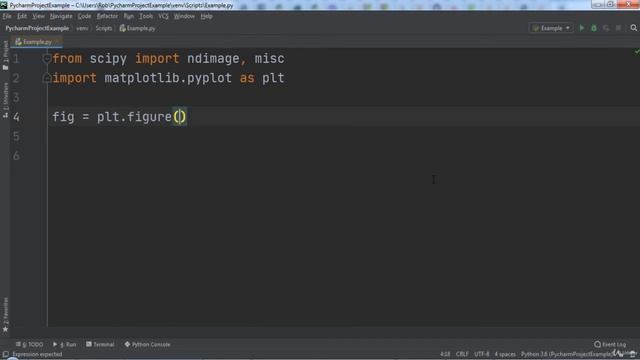Viewport: 640px width, 360px height.
Task: Click the green inspection checkmark indicator
Action: pyautogui.click(x=636, y=51)
